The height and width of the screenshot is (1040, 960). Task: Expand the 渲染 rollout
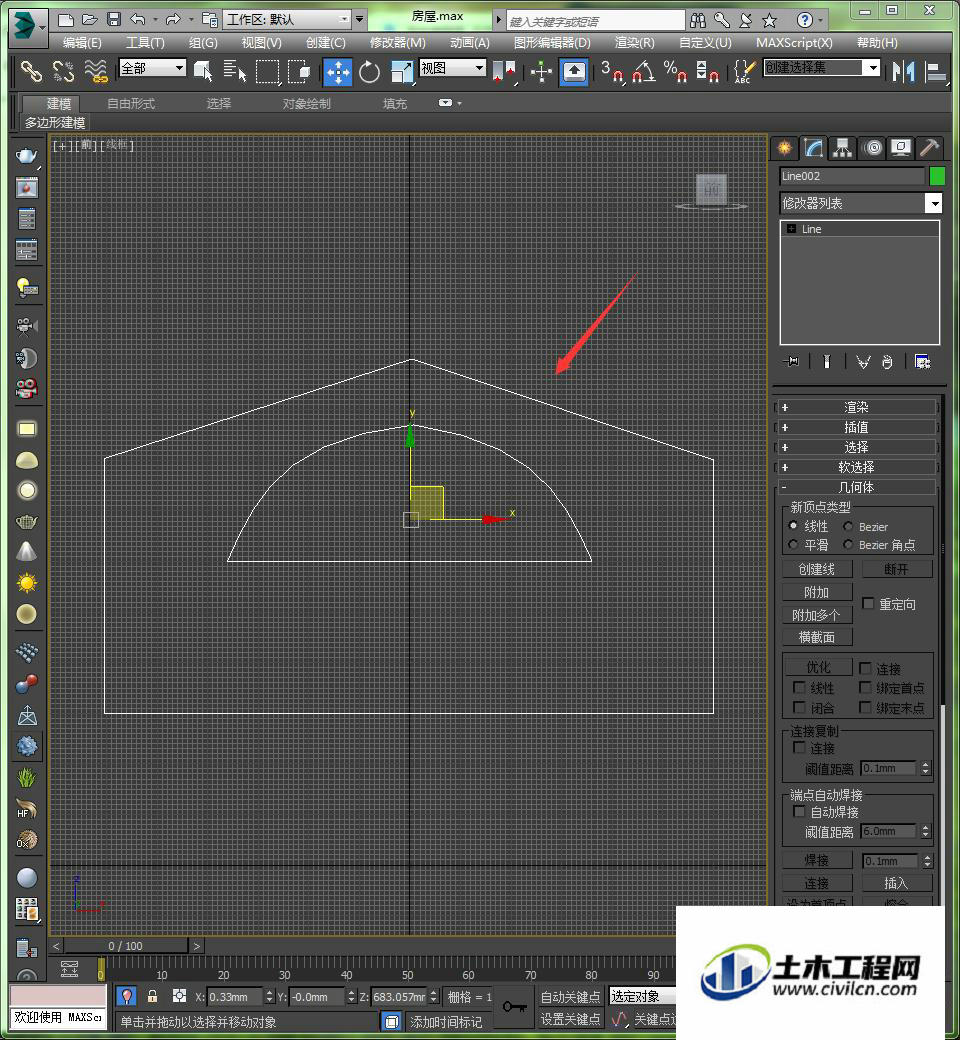point(856,407)
